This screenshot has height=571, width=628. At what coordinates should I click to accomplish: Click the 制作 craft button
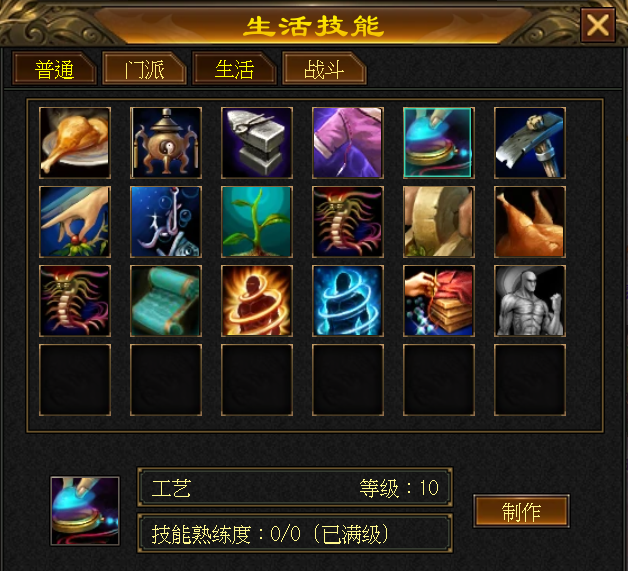point(521,511)
